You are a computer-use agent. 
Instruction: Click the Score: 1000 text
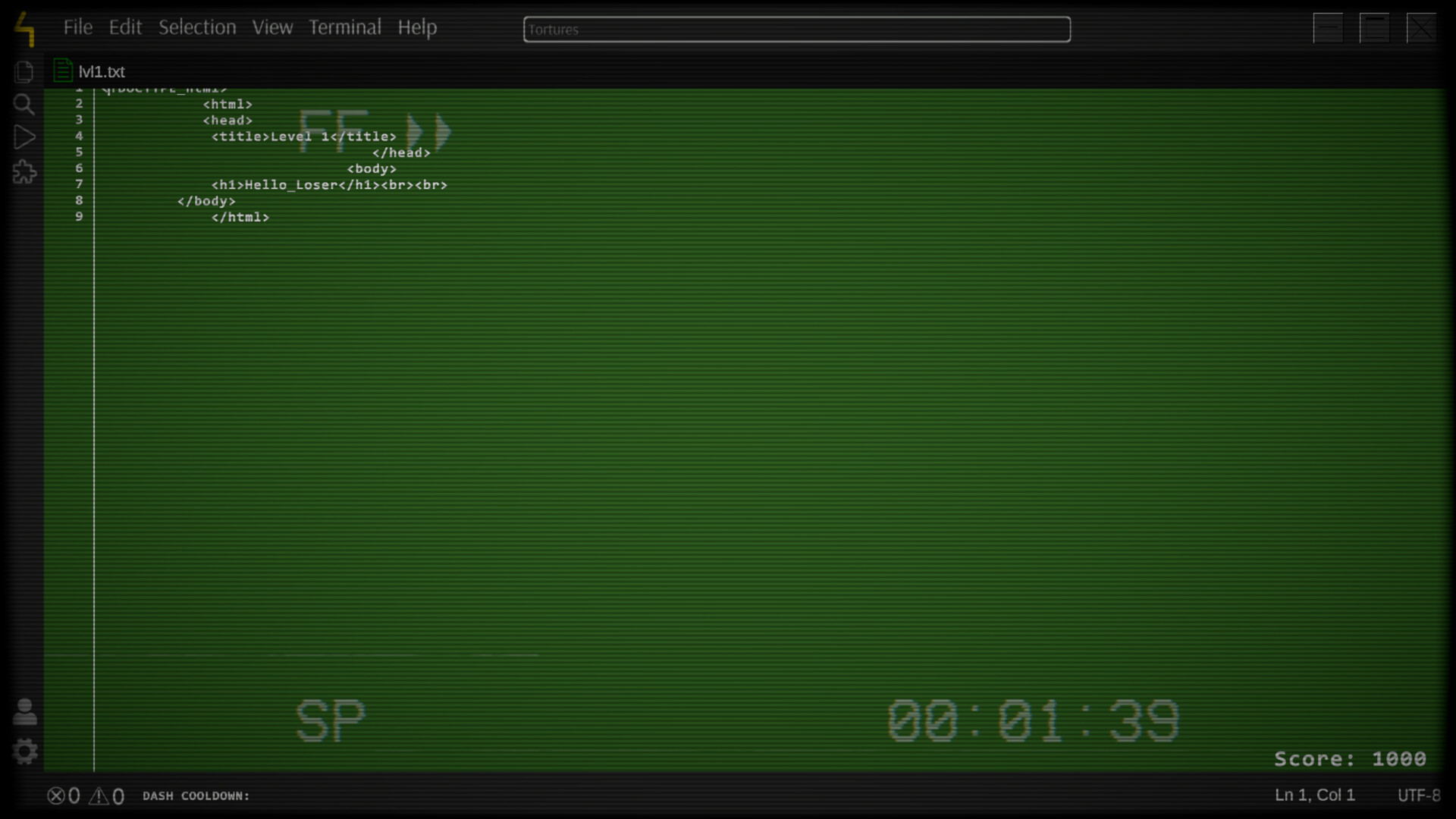tap(1350, 758)
